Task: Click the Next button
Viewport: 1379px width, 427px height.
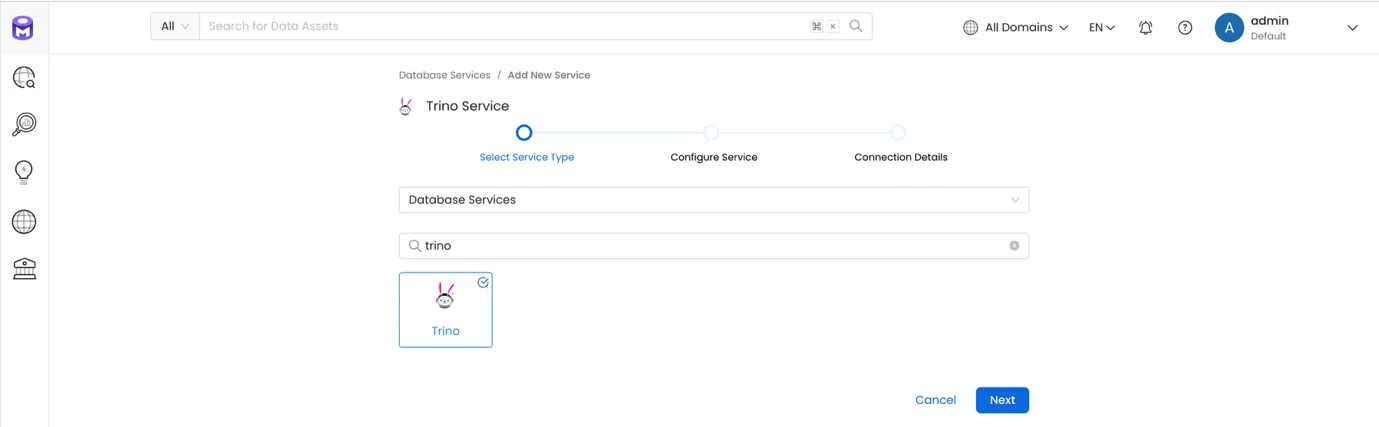Action: 1002,400
